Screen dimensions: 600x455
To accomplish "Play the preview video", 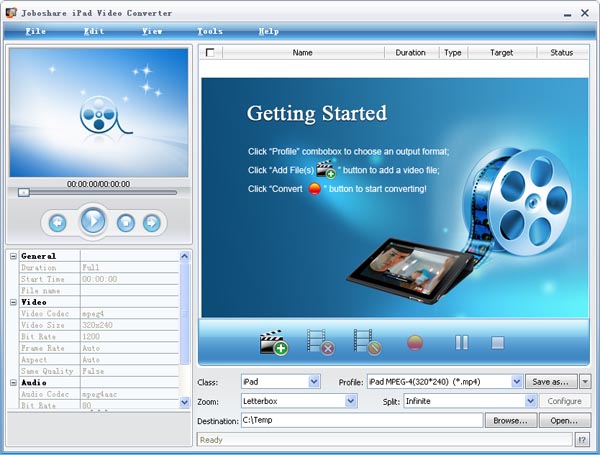I will pos(93,221).
